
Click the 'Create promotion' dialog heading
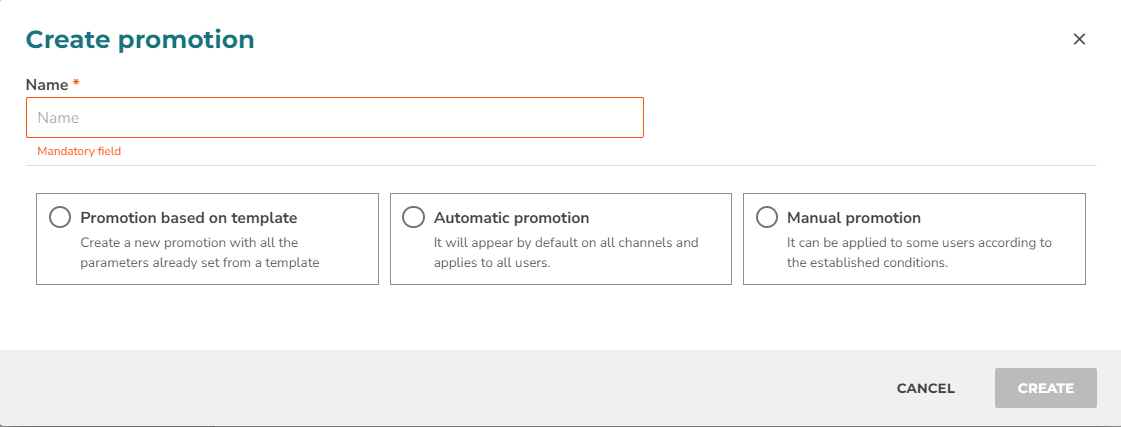140,39
